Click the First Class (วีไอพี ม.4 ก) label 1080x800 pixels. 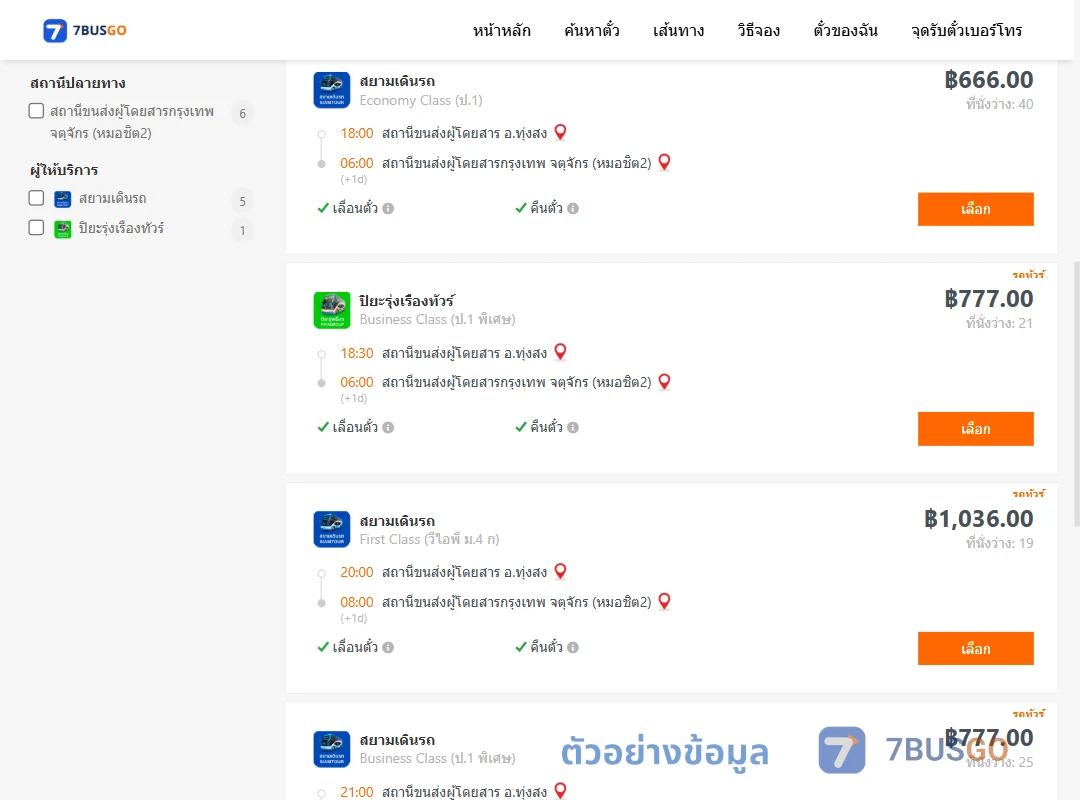point(429,540)
